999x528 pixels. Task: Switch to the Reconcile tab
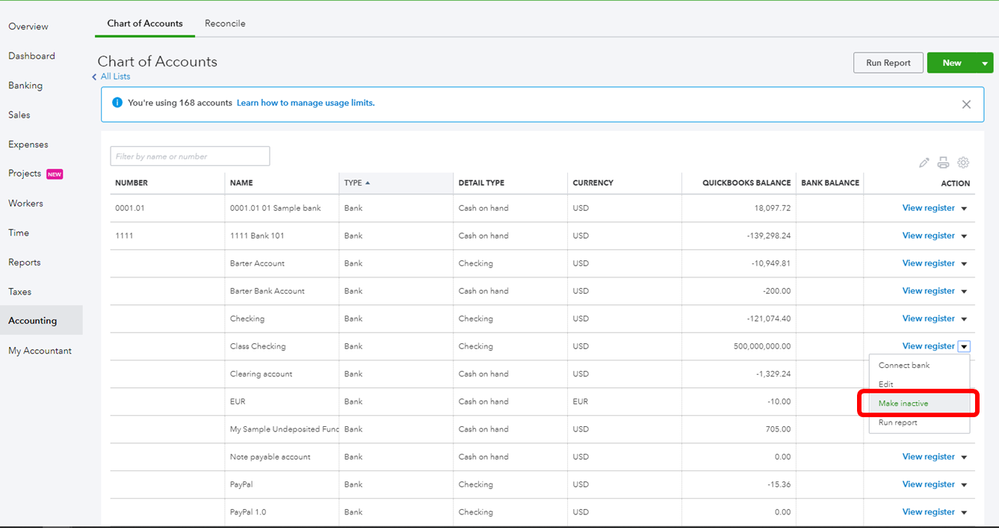pos(225,23)
